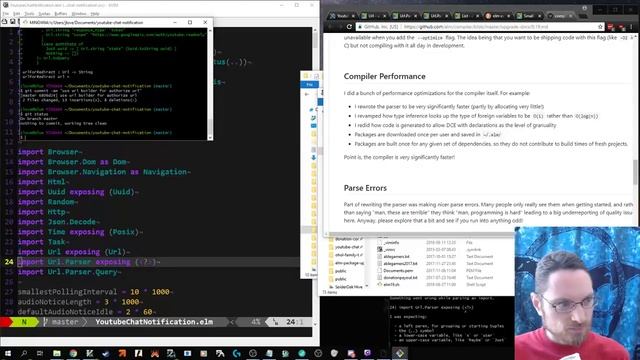The width and height of the screenshot is (640, 360).
Task: Click the MINGW64 terminal scrollbar
Action: [x=210, y=84]
